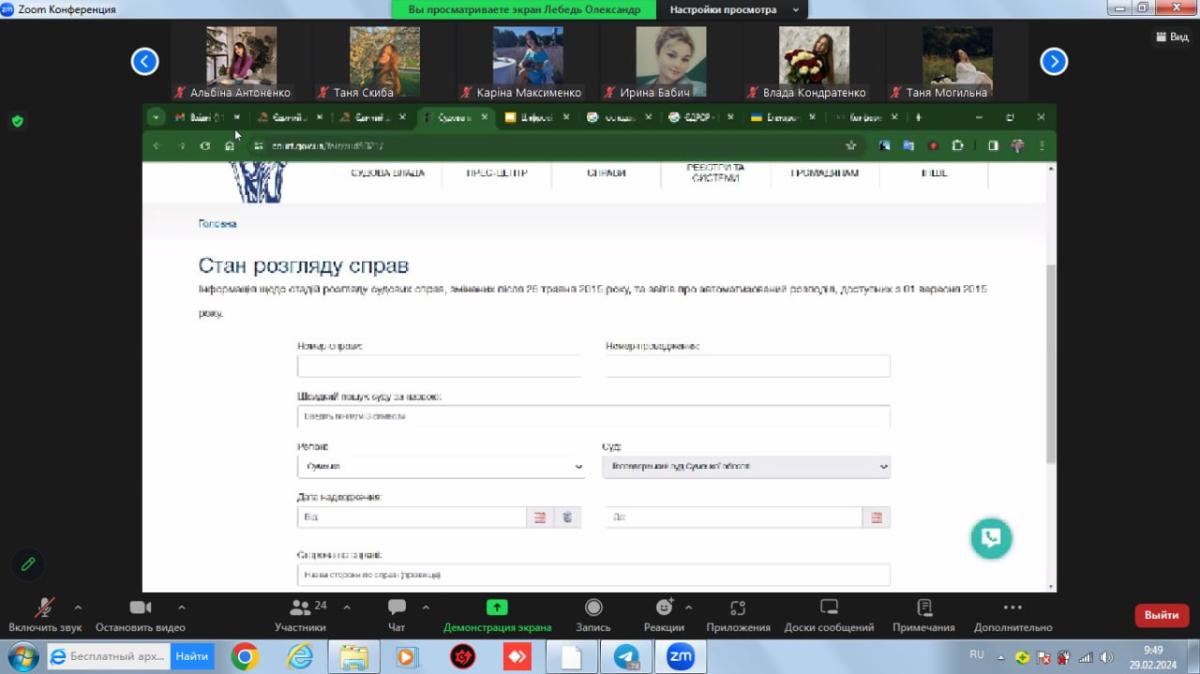Open the Реакции reactions menu
The width and height of the screenshot is (1200, 674).
(x=664, y=614)
